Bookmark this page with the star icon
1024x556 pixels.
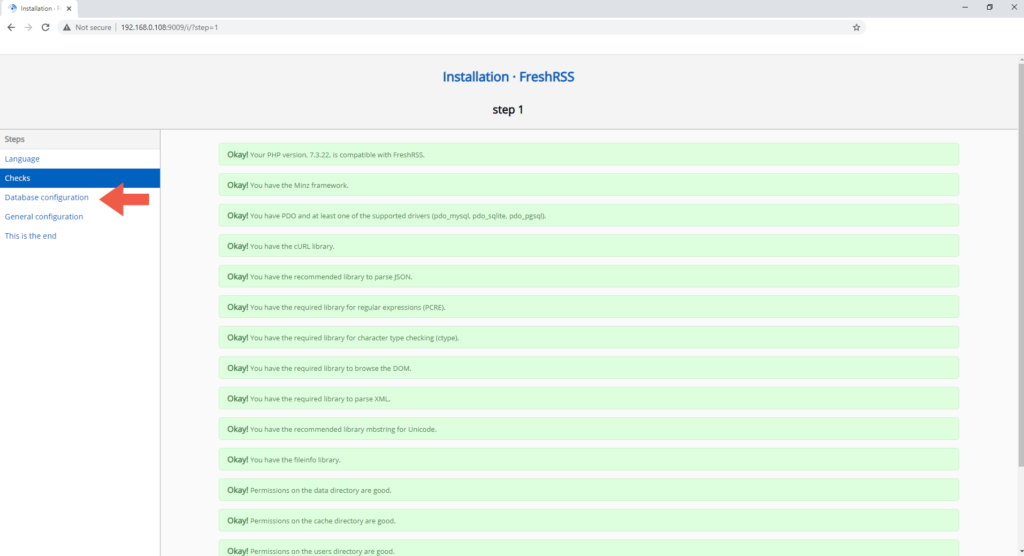[856, 27]
